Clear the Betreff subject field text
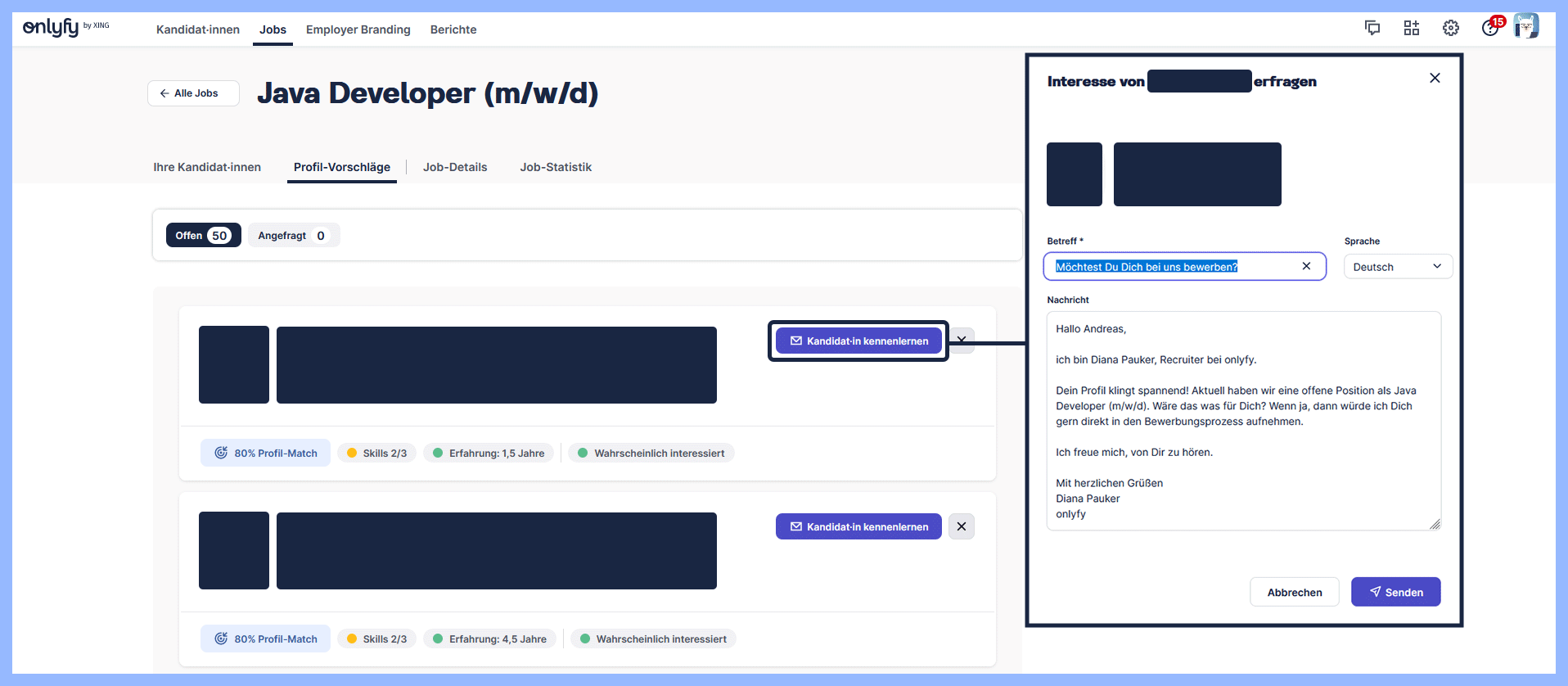Viewport: 1568px width, 686px height. [x=1306, y=266]
